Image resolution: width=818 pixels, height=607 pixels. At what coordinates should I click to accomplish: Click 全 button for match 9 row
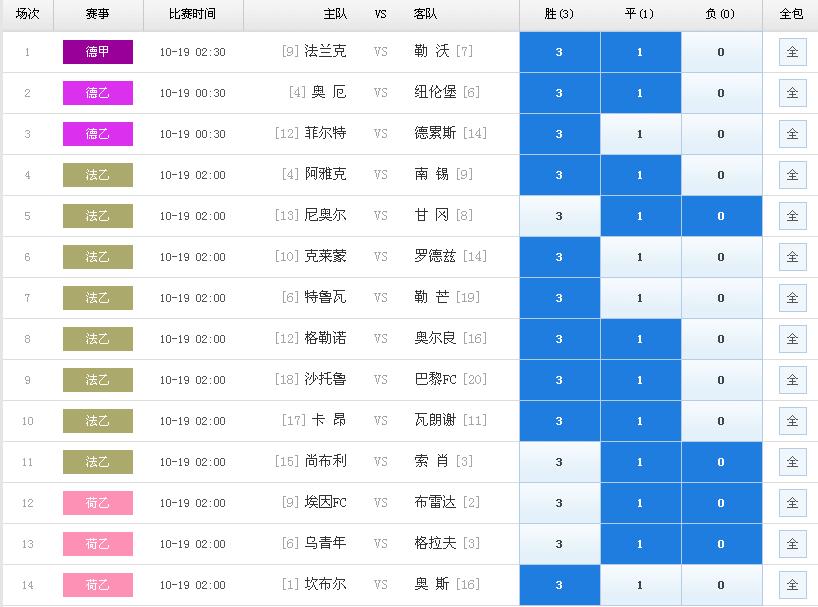click(x=792, y=380)
